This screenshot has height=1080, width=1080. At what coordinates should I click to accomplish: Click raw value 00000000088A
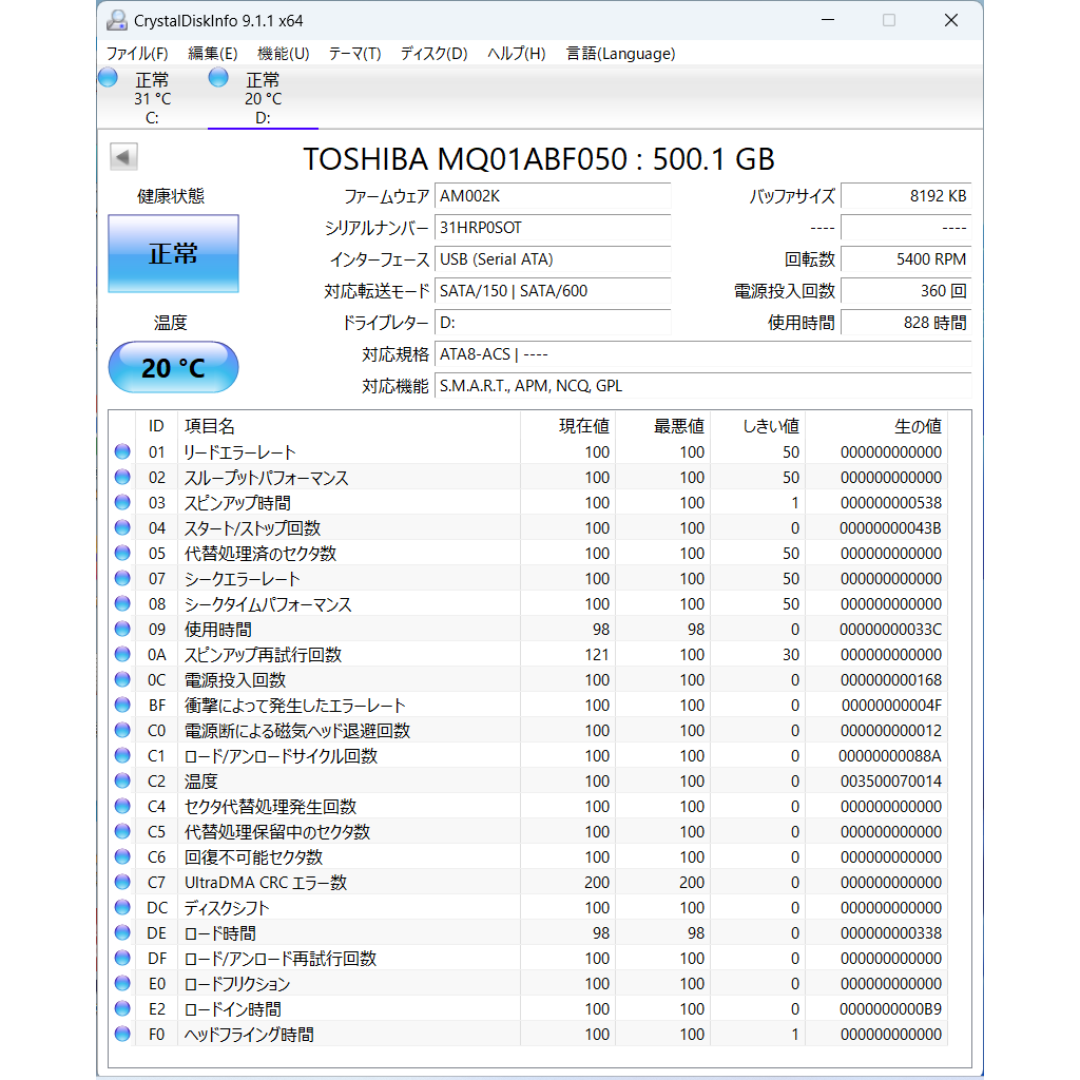click(x=890, y=756)
